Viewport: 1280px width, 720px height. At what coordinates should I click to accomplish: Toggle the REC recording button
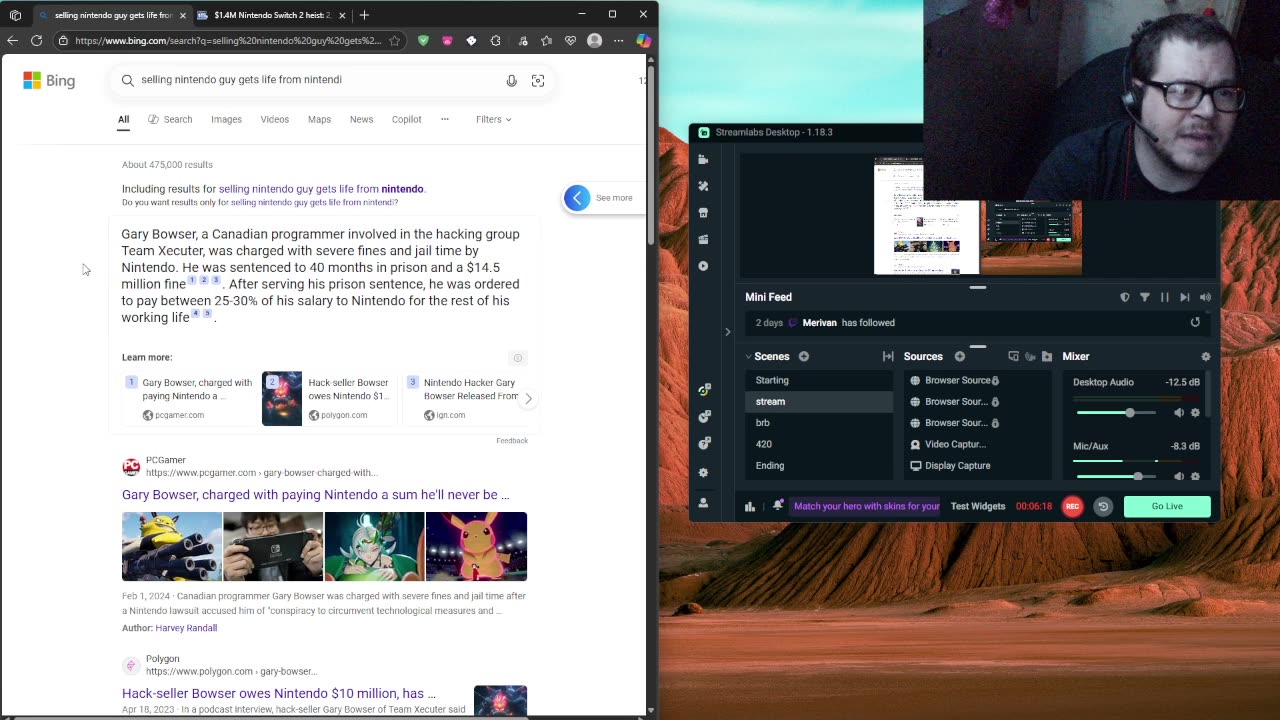[x=1072, y=506]
